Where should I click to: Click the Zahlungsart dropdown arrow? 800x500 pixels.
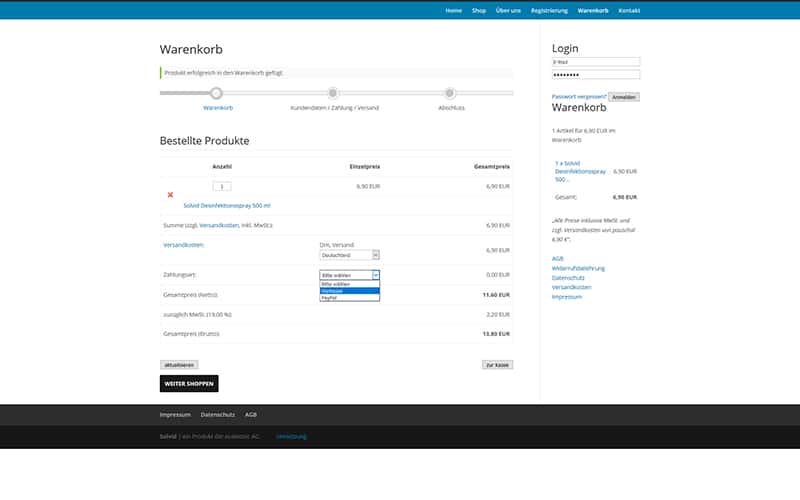pos(376,275)
